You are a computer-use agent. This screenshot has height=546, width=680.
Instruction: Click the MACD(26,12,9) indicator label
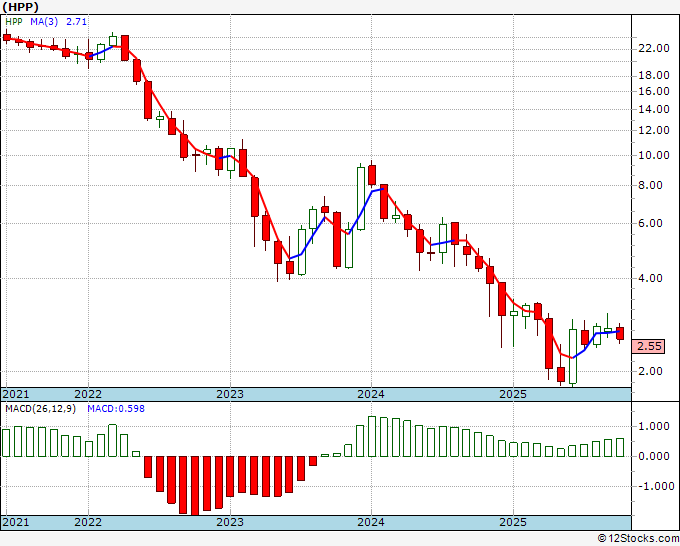[40, 409]
